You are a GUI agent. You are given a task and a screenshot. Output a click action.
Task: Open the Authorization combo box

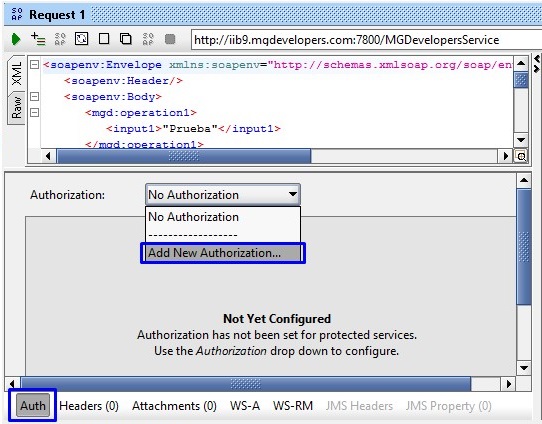[223, 195]
